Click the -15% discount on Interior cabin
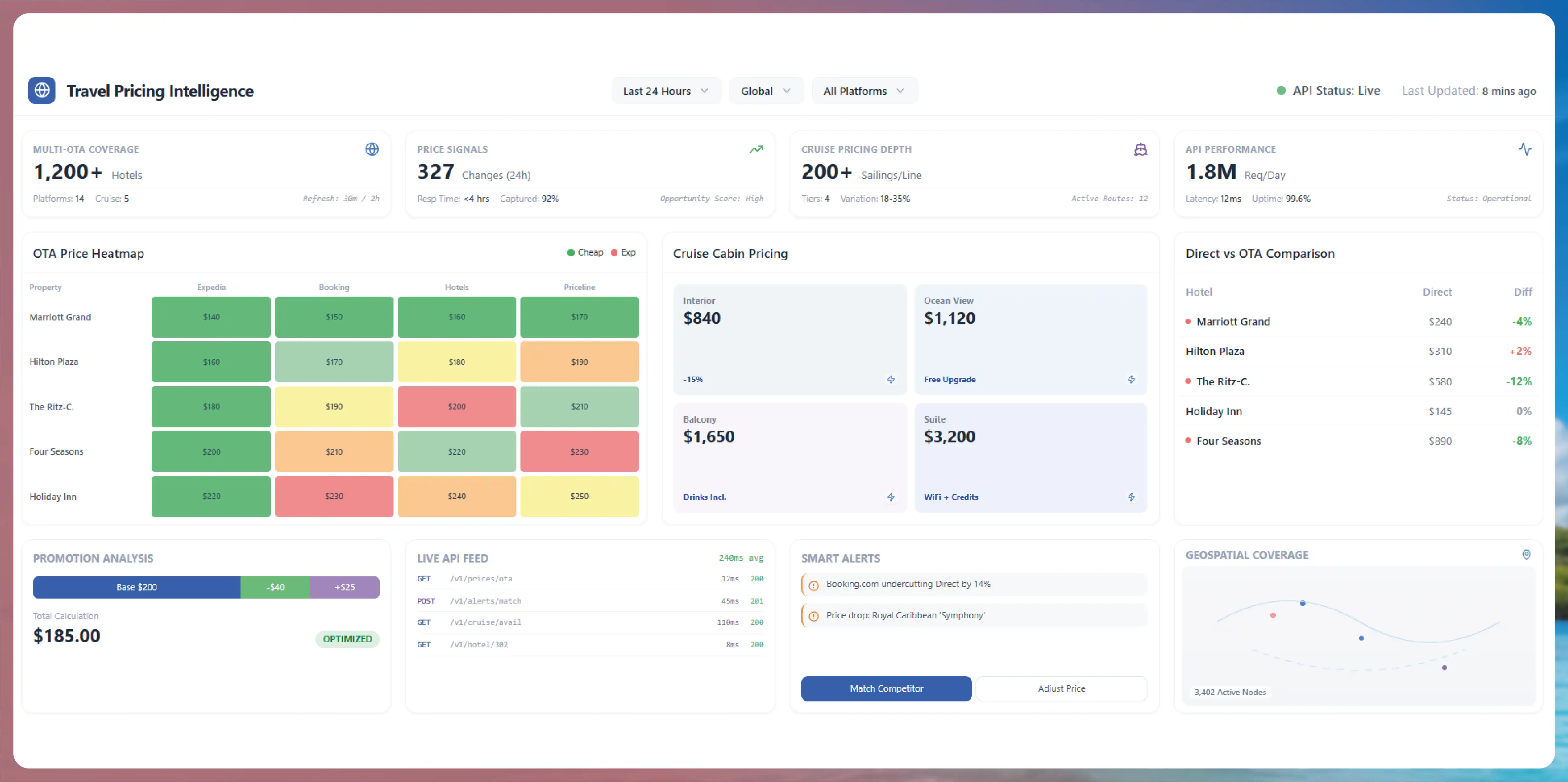Viewport: 1568px width, 782px height. click(x=693, y=379)
